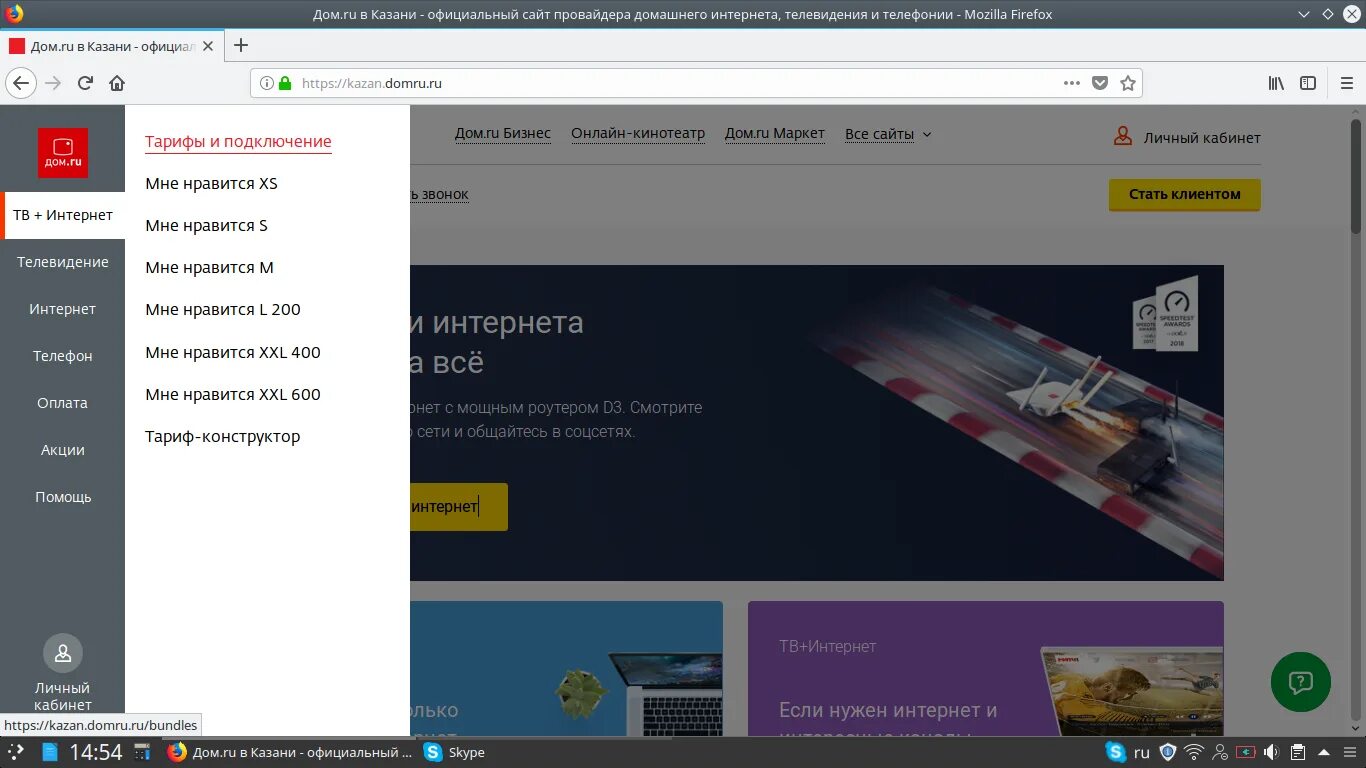Open the Firefox home page button

point(117,83)
